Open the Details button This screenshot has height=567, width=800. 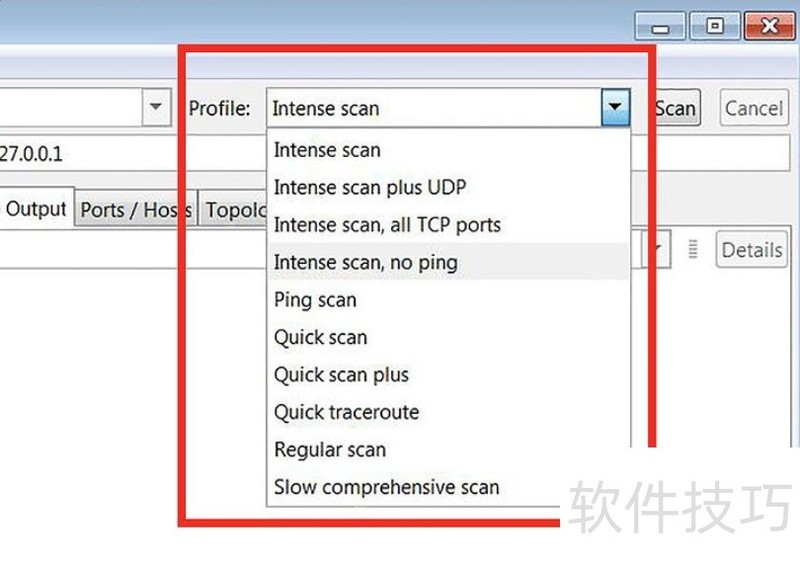click(x=751, y=250)
